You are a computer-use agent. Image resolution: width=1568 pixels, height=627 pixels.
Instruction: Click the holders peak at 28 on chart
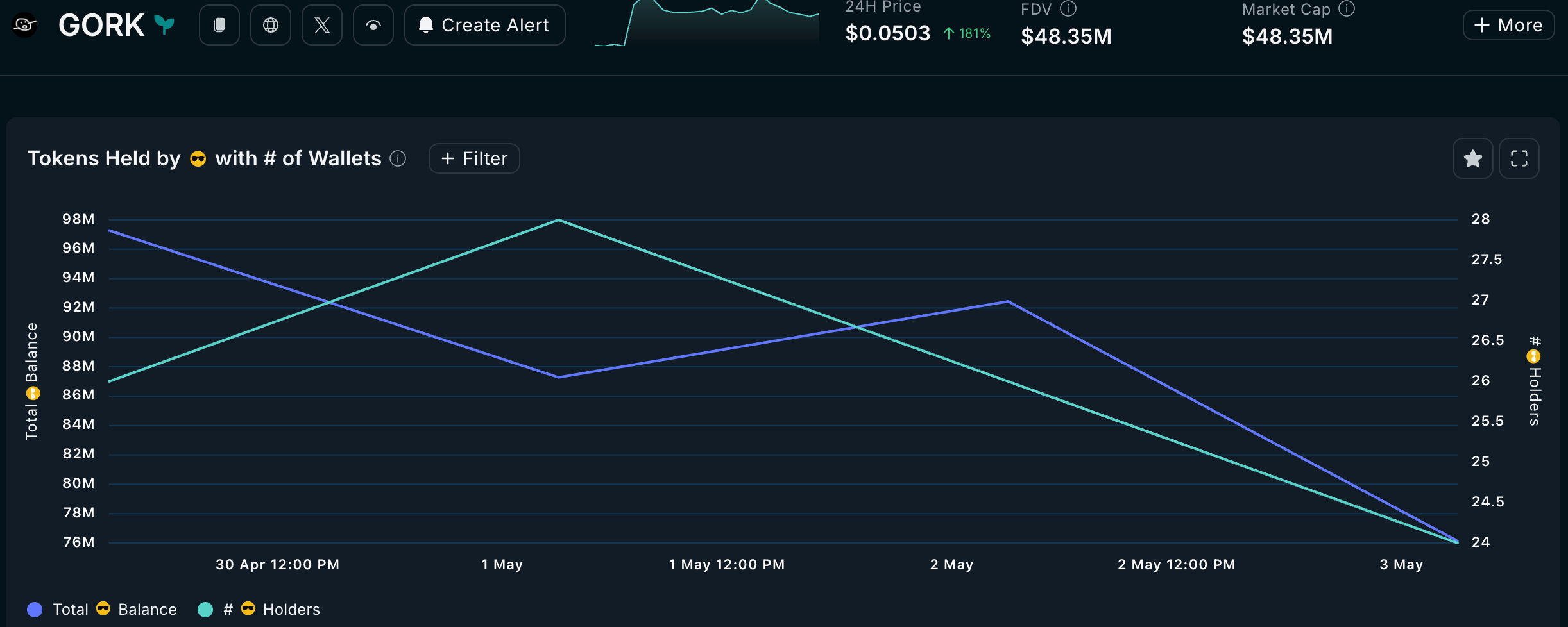coord(559,220)
